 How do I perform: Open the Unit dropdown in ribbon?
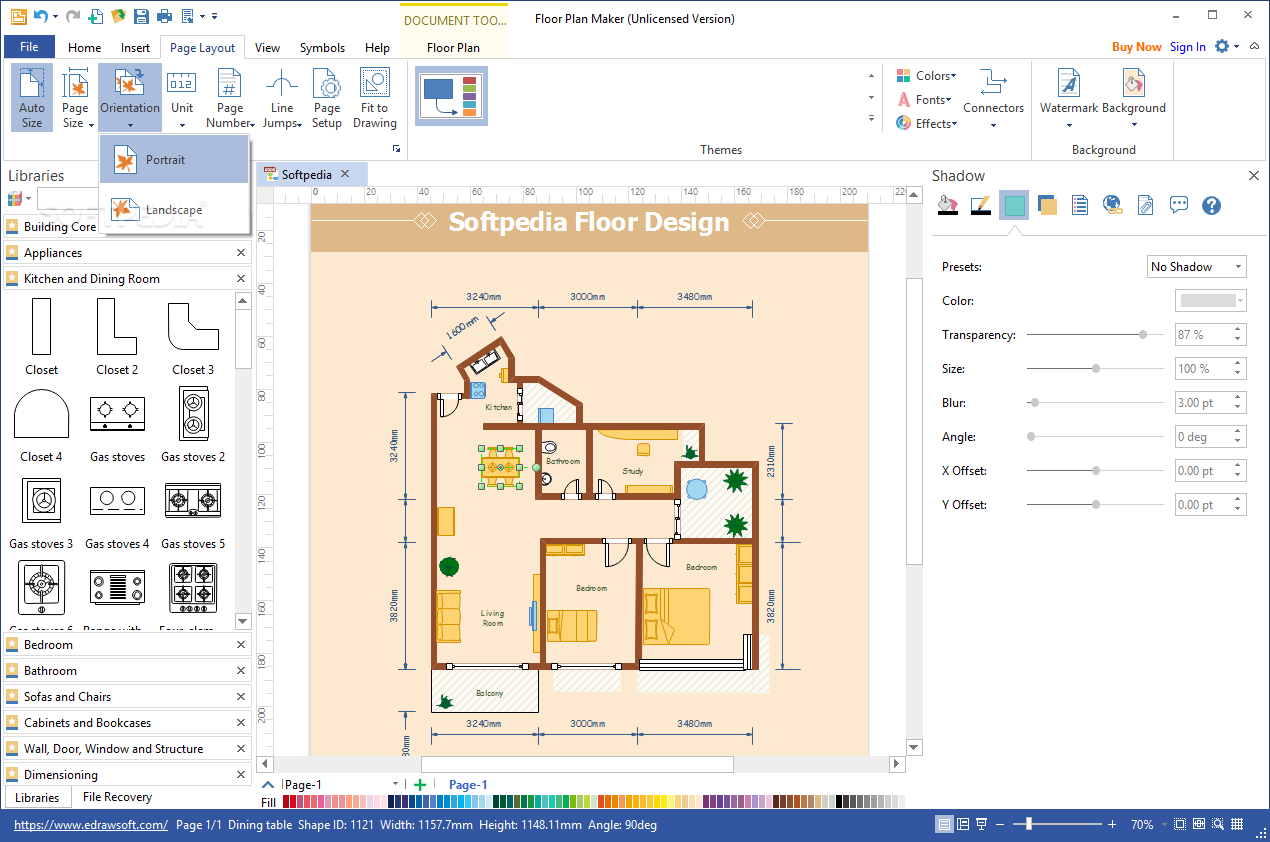click(182, 98)
